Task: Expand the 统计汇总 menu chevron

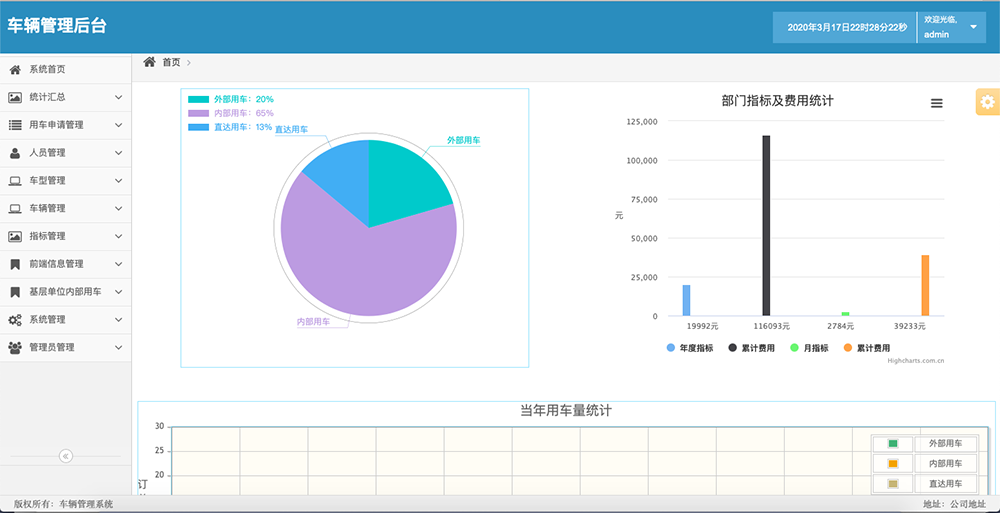Action: pyautogui.click(x=119, y=97)
